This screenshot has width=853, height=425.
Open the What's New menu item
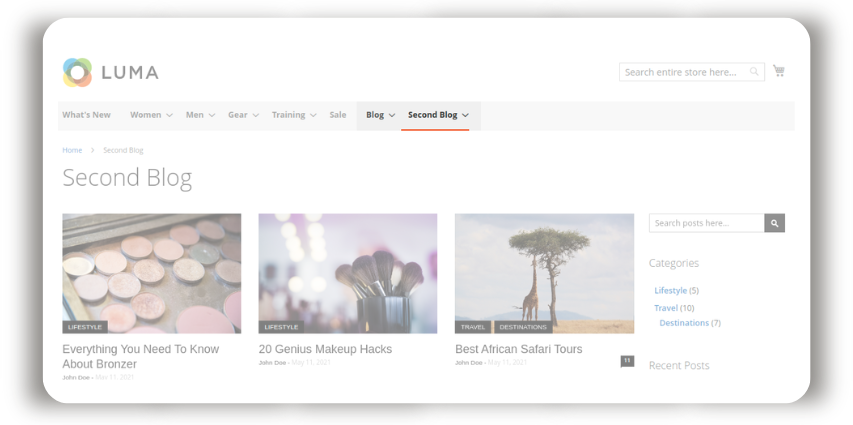[86, 115]
